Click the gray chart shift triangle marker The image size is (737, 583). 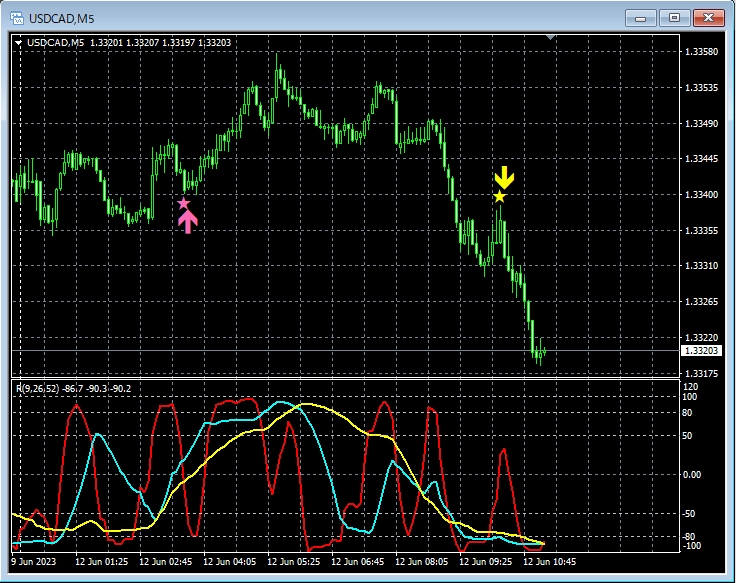pos(549,38)
